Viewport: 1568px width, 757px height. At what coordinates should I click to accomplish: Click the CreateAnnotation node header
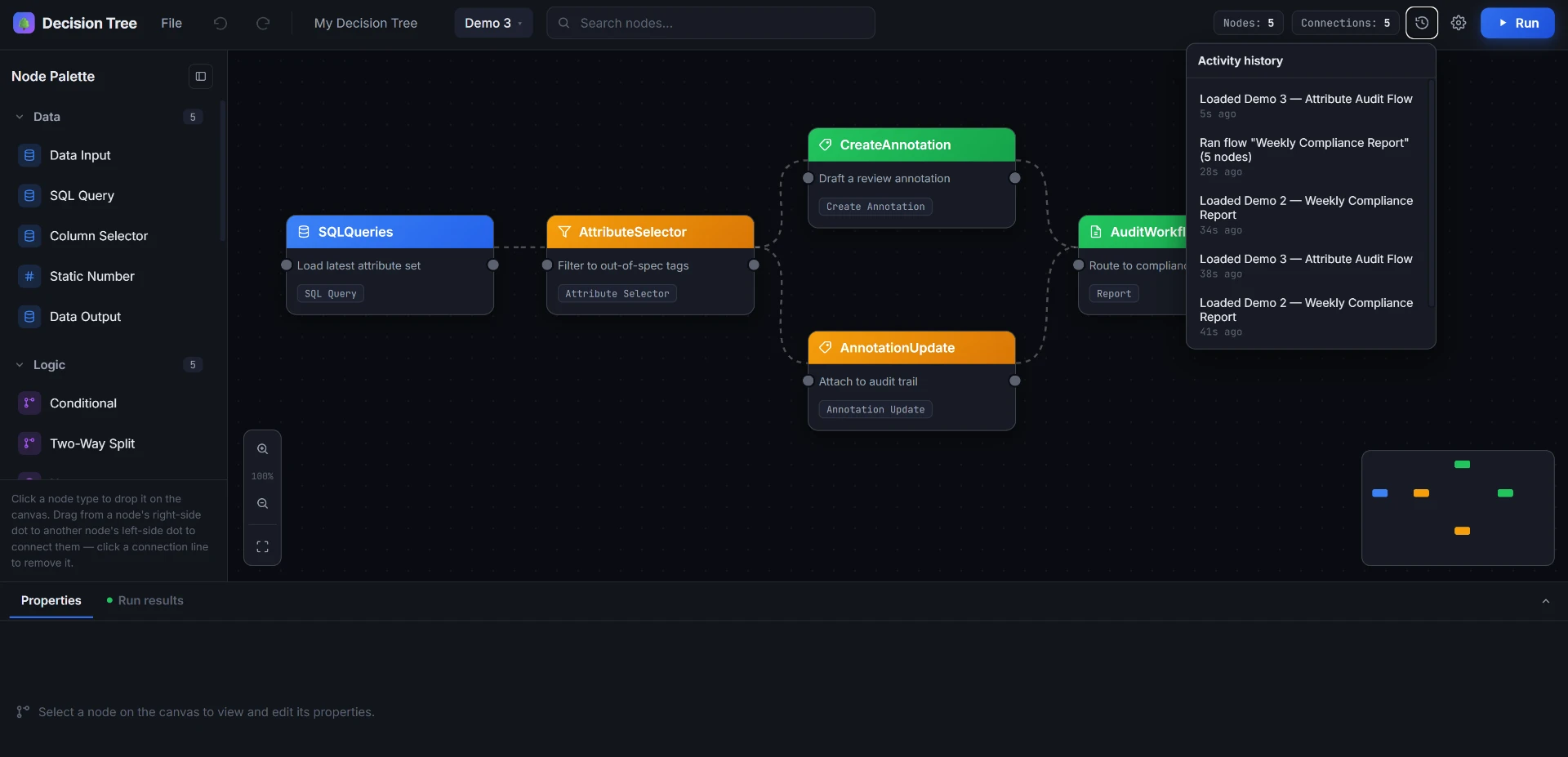coord(911,145)
